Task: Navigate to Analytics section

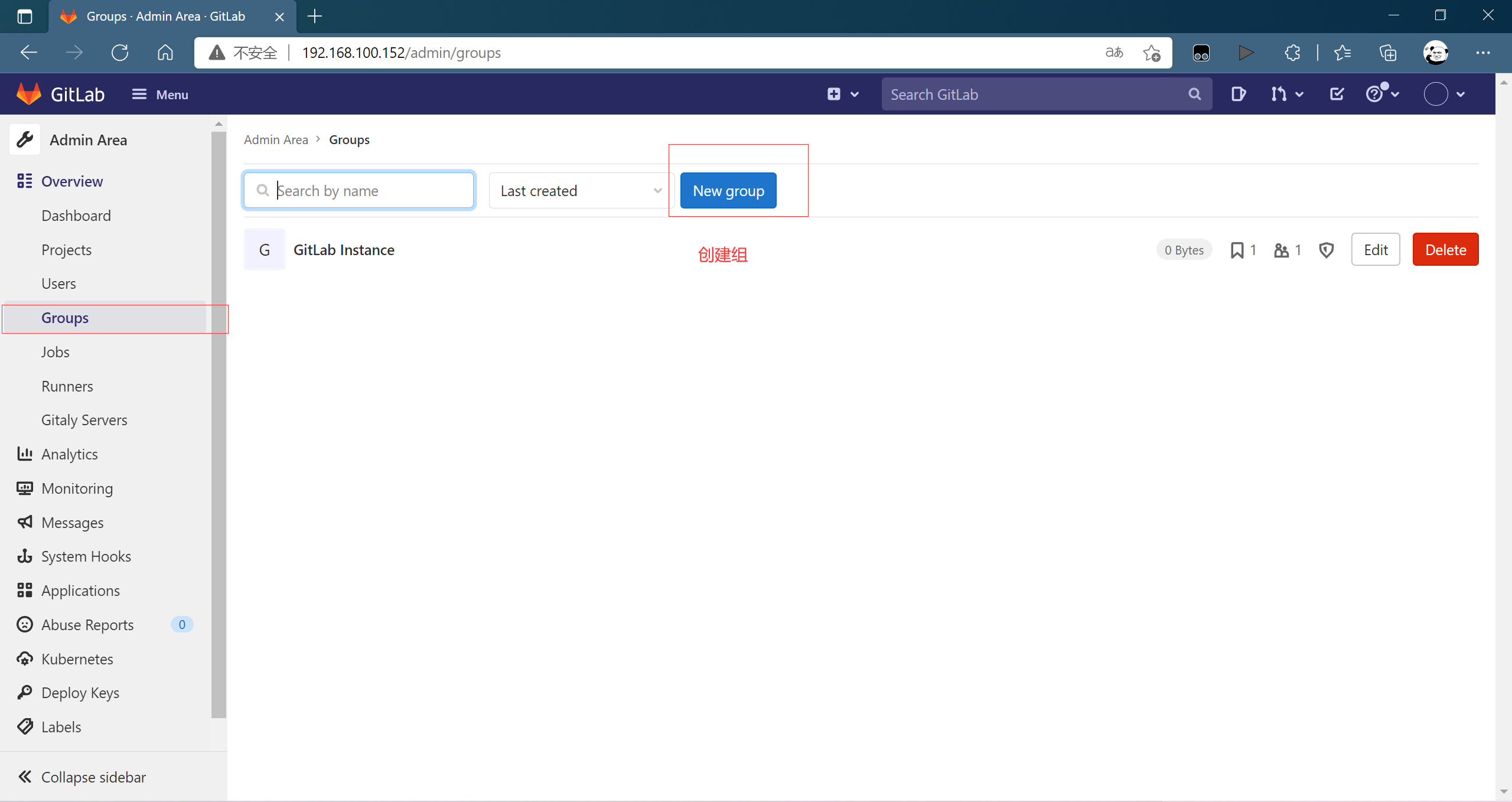Action: point(69,454)
